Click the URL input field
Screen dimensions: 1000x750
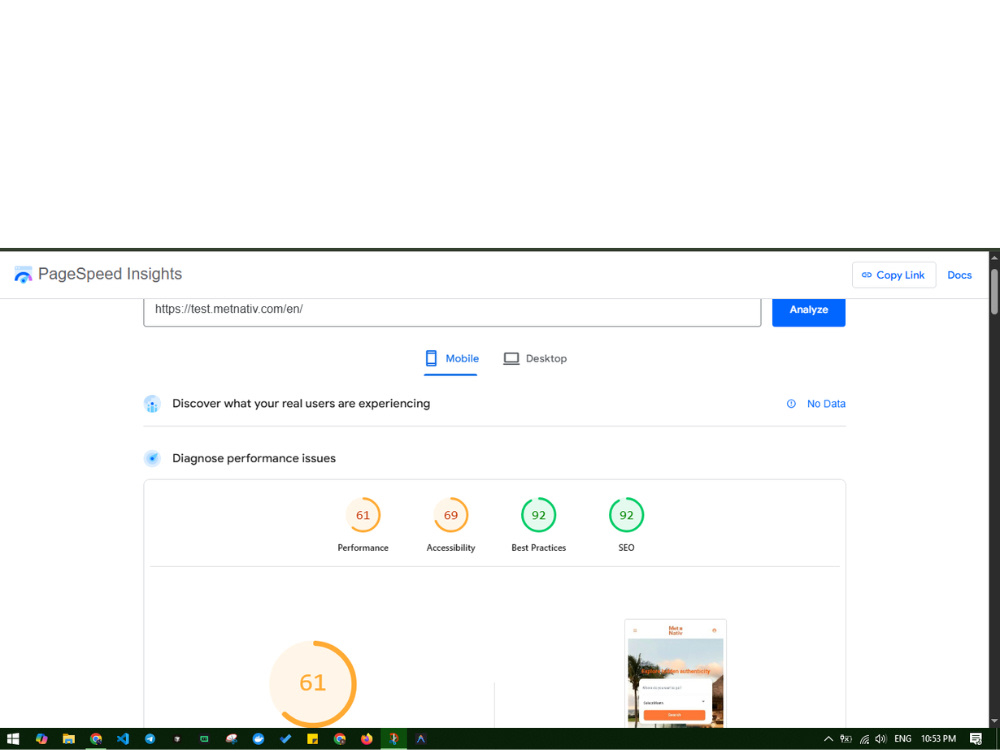click(452, 312)
